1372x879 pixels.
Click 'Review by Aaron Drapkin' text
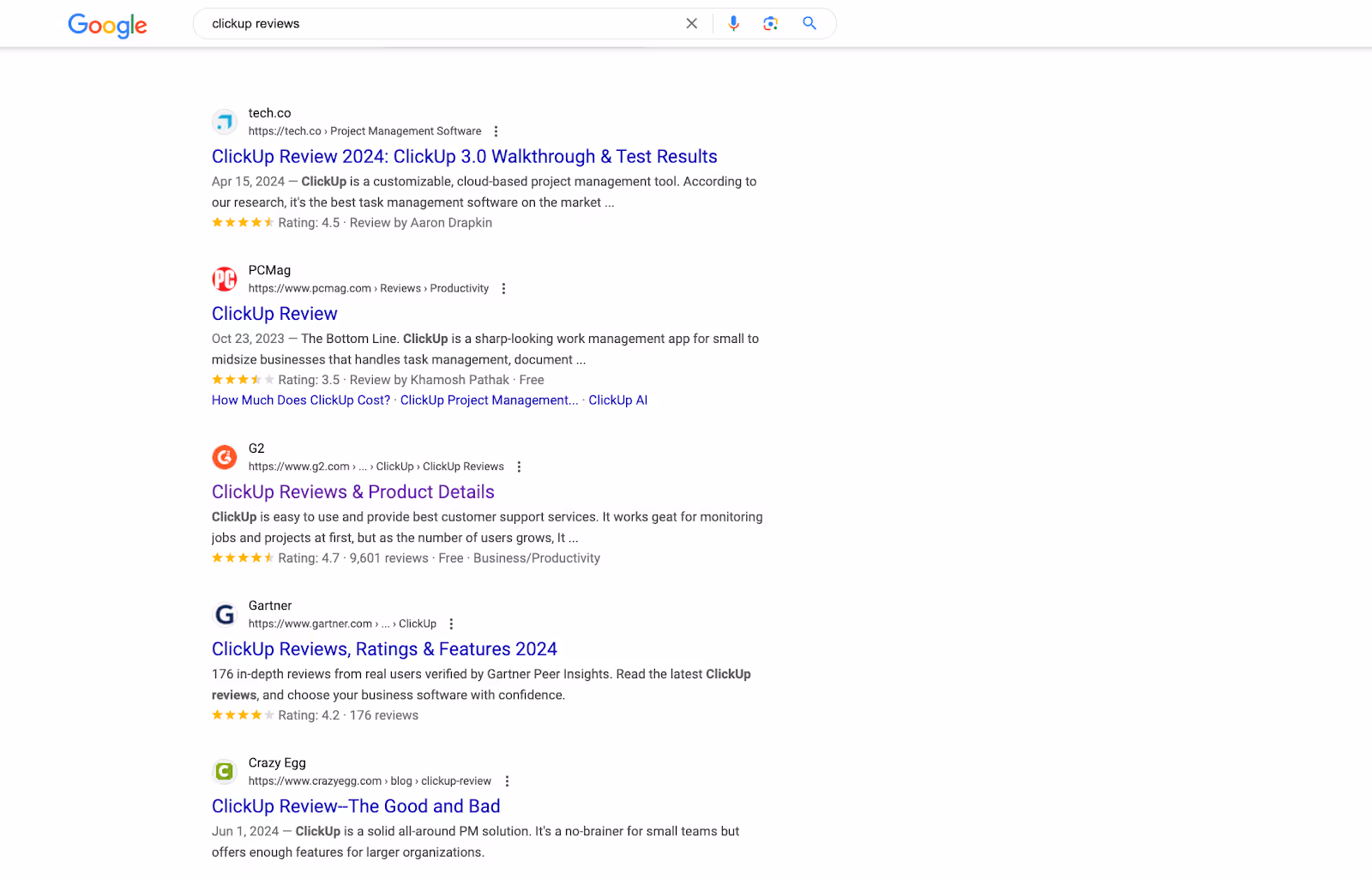click(421, 223)
